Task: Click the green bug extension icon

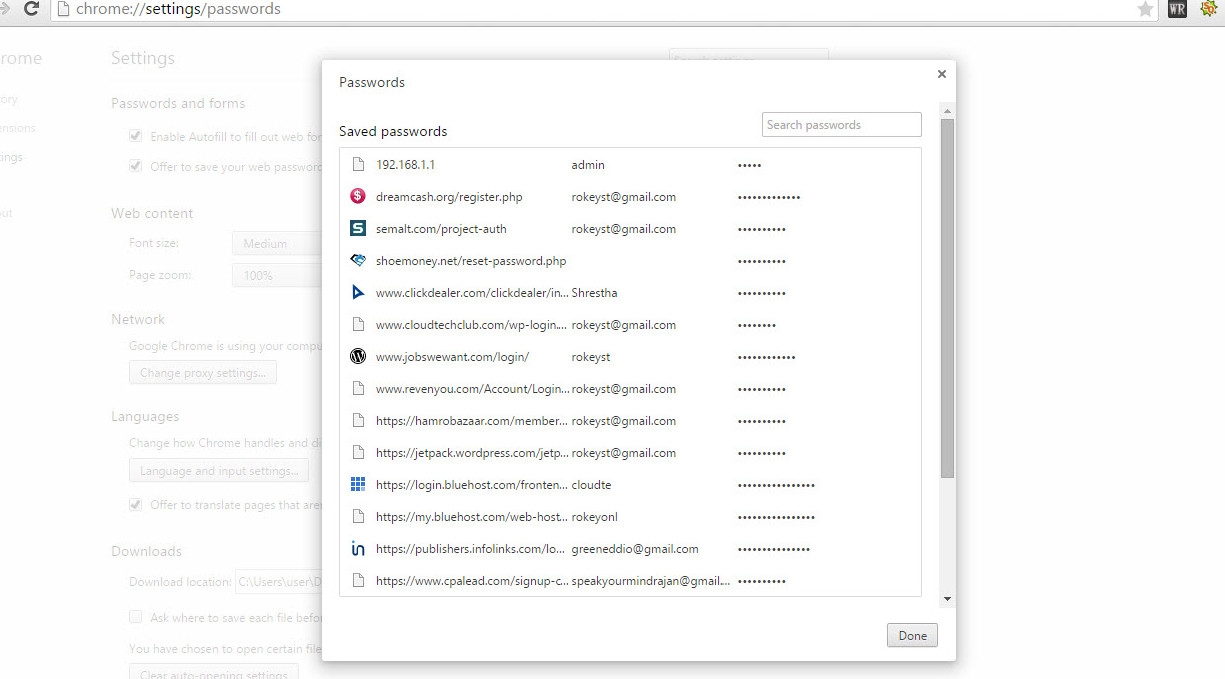Action: pos(1208,9)
